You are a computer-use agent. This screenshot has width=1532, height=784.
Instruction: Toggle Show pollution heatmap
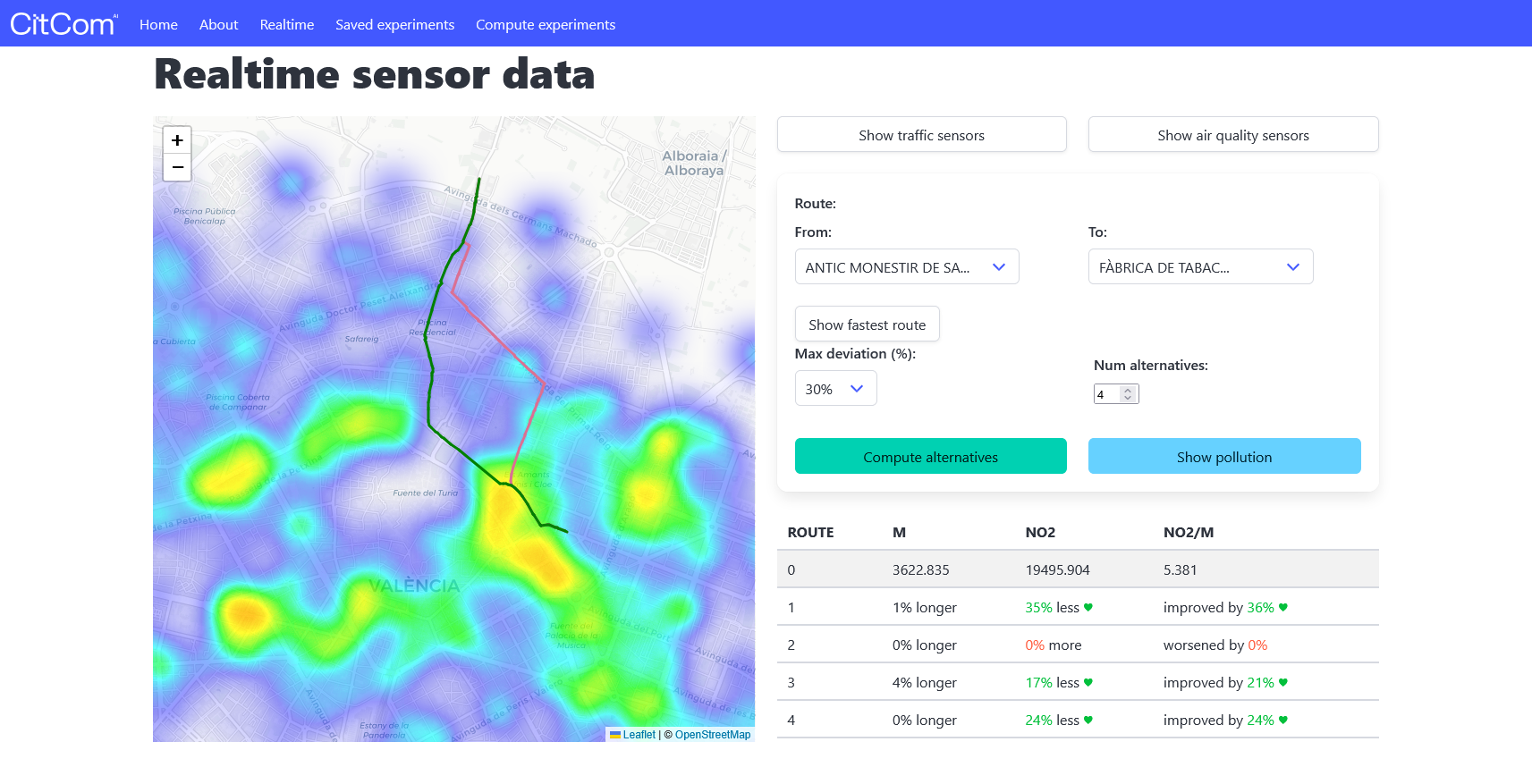point(1223,457)
